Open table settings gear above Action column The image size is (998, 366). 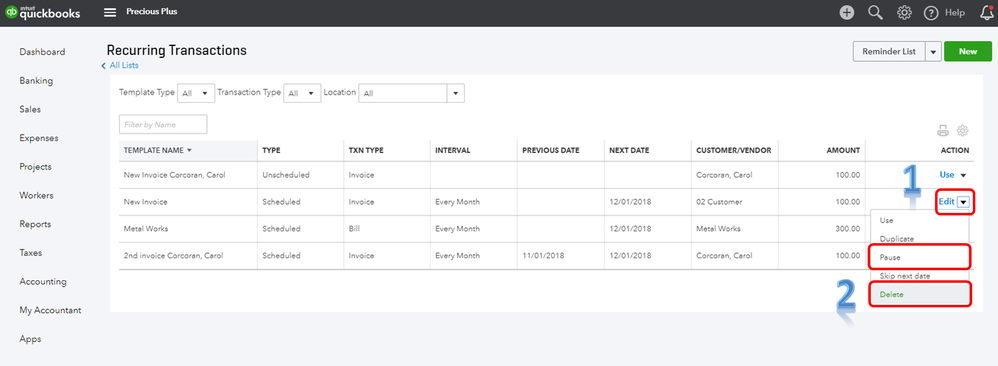click(962, 131)
